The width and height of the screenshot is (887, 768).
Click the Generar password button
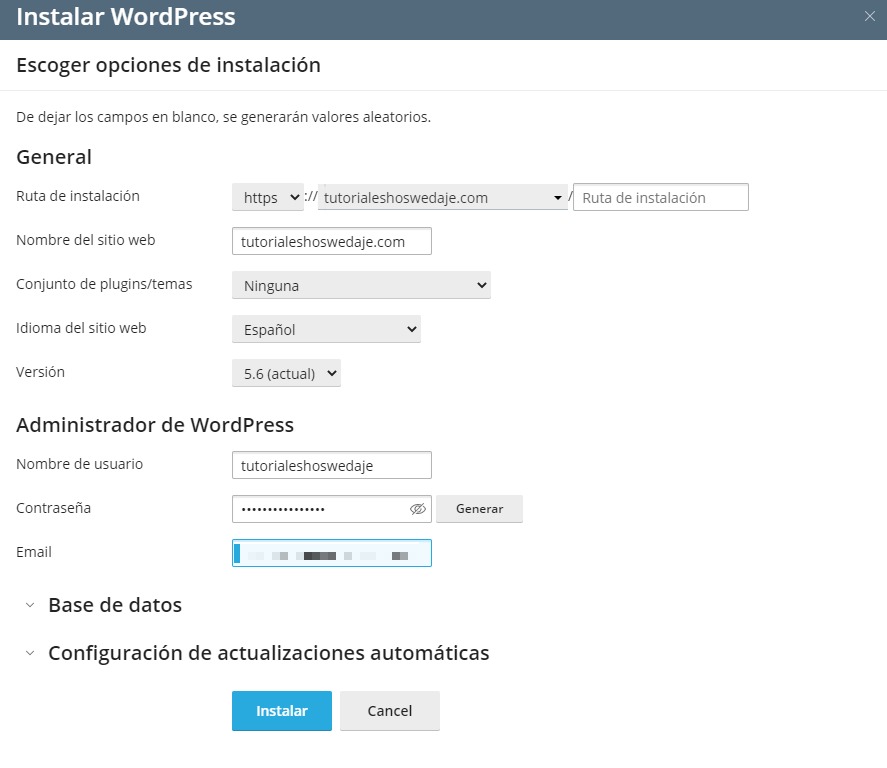479,509
